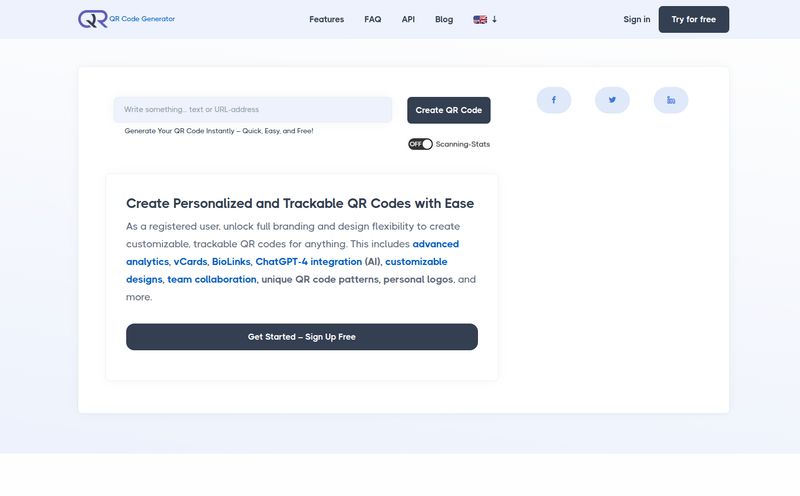This screenshot has width=800, height=496.
Task: Follow the vCards link
Action: pos(189,262)
